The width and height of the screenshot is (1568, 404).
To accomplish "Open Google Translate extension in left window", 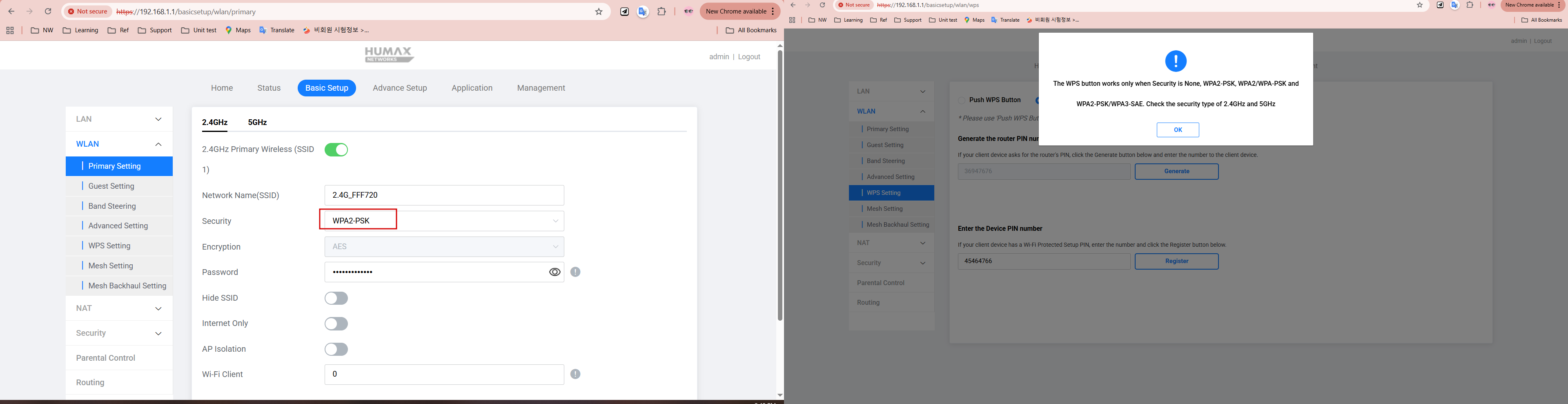I will click(643, 11).
